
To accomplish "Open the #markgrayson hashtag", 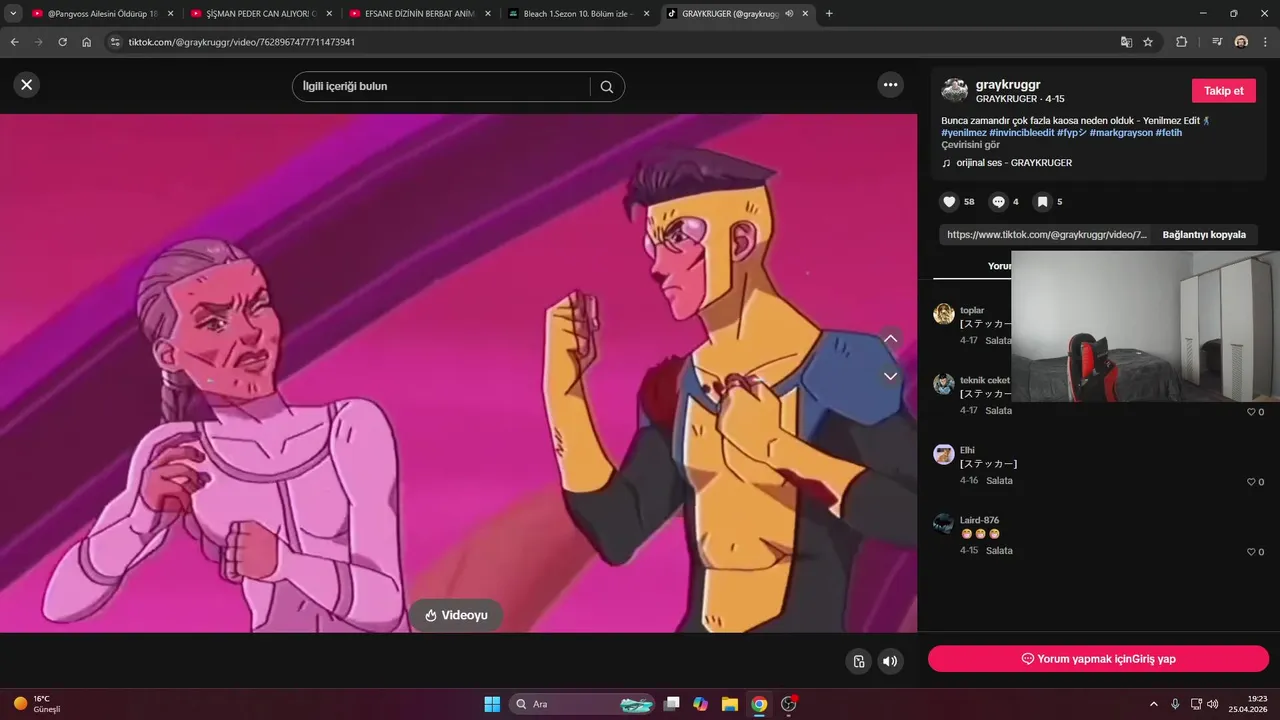I will coord(1121,133).
